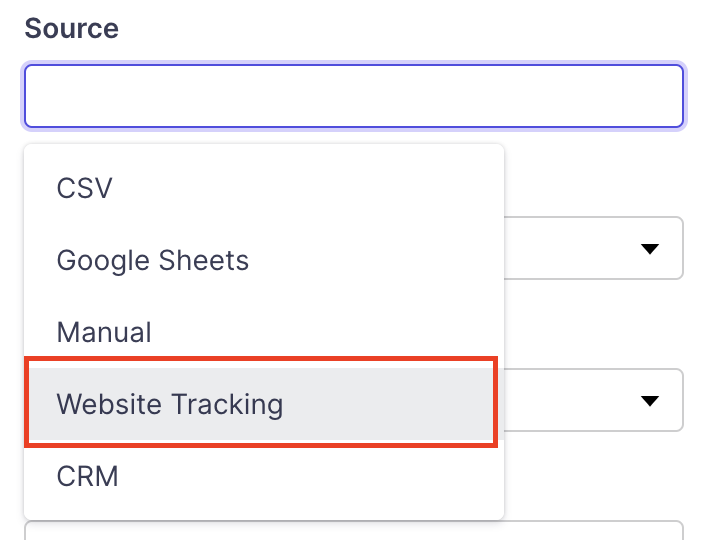Click the dropdown arrow beside Google Sheets
The height and width of the screenshot is (540, 710).
[x=650, y=248]
